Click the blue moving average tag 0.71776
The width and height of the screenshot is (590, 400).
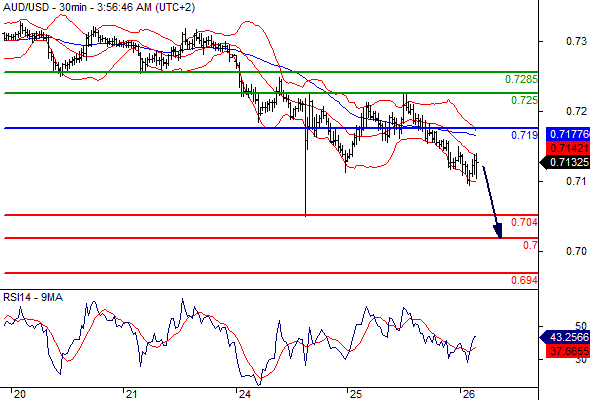point(568,134)
